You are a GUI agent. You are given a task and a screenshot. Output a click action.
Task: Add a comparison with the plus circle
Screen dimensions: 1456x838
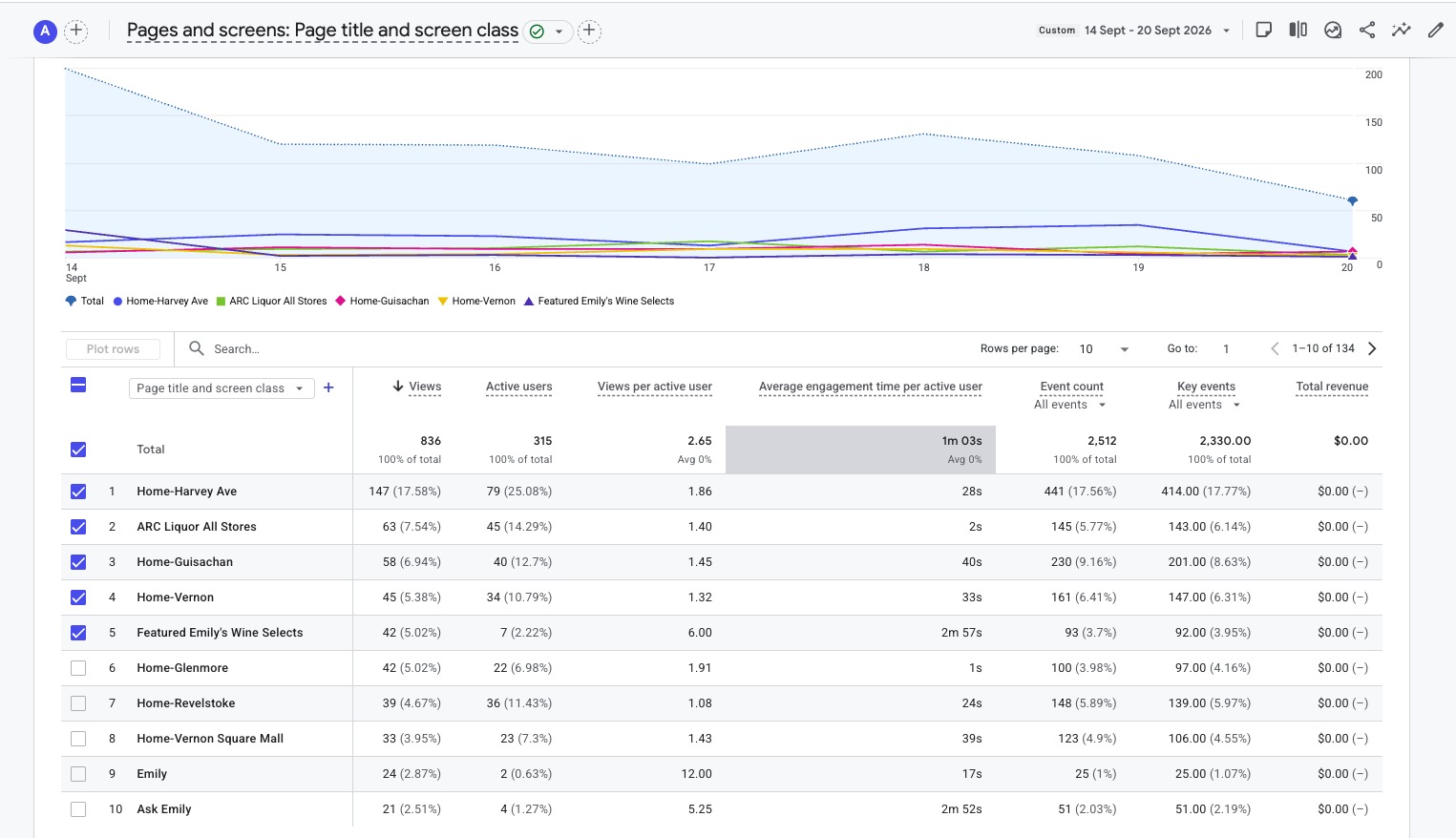coord(76,31)
